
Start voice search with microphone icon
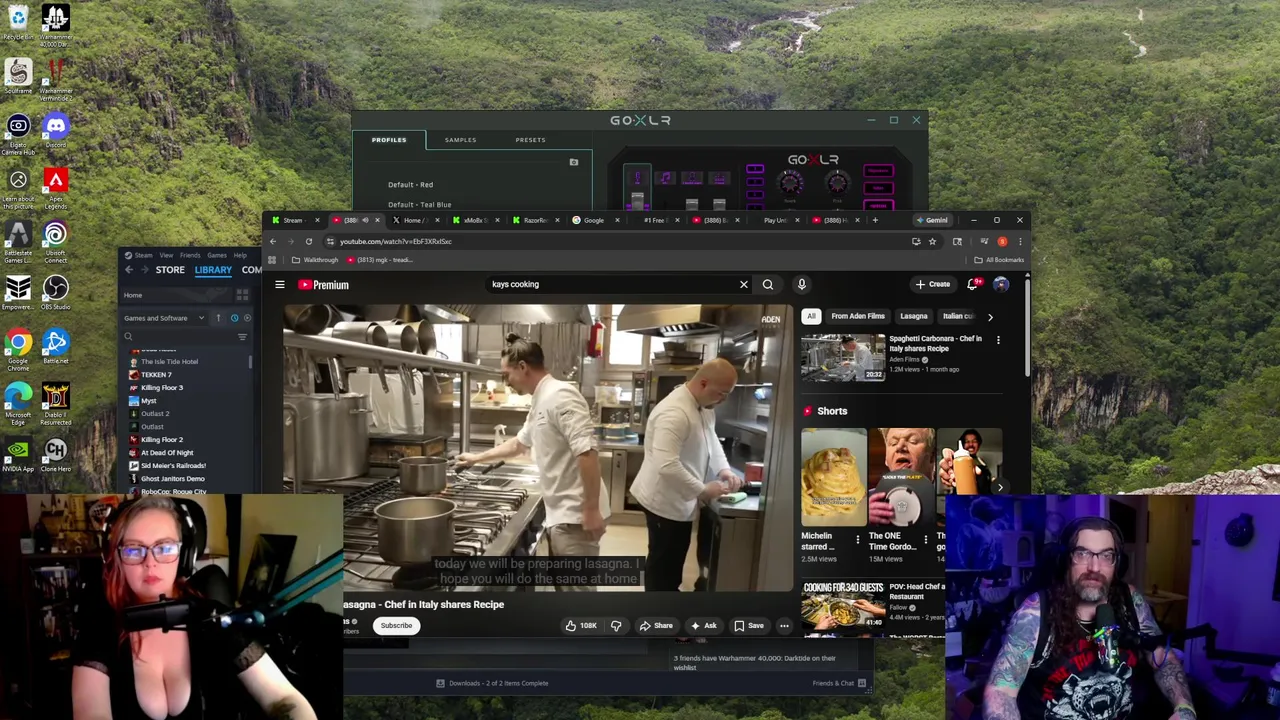pyautogui.click(x=801, y=285)
